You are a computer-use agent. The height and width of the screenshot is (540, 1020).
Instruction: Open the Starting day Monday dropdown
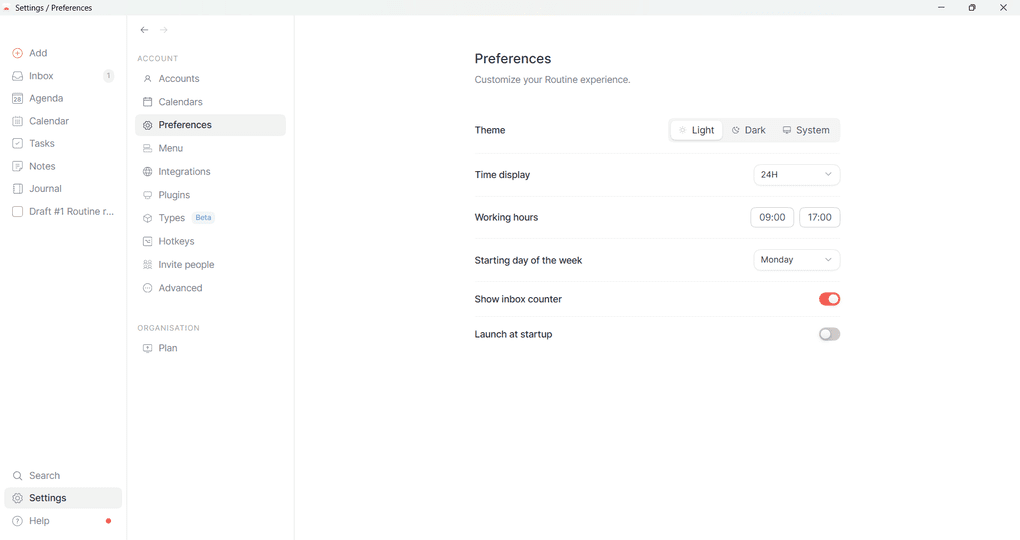pyautogui.click(x=797, y=260)
